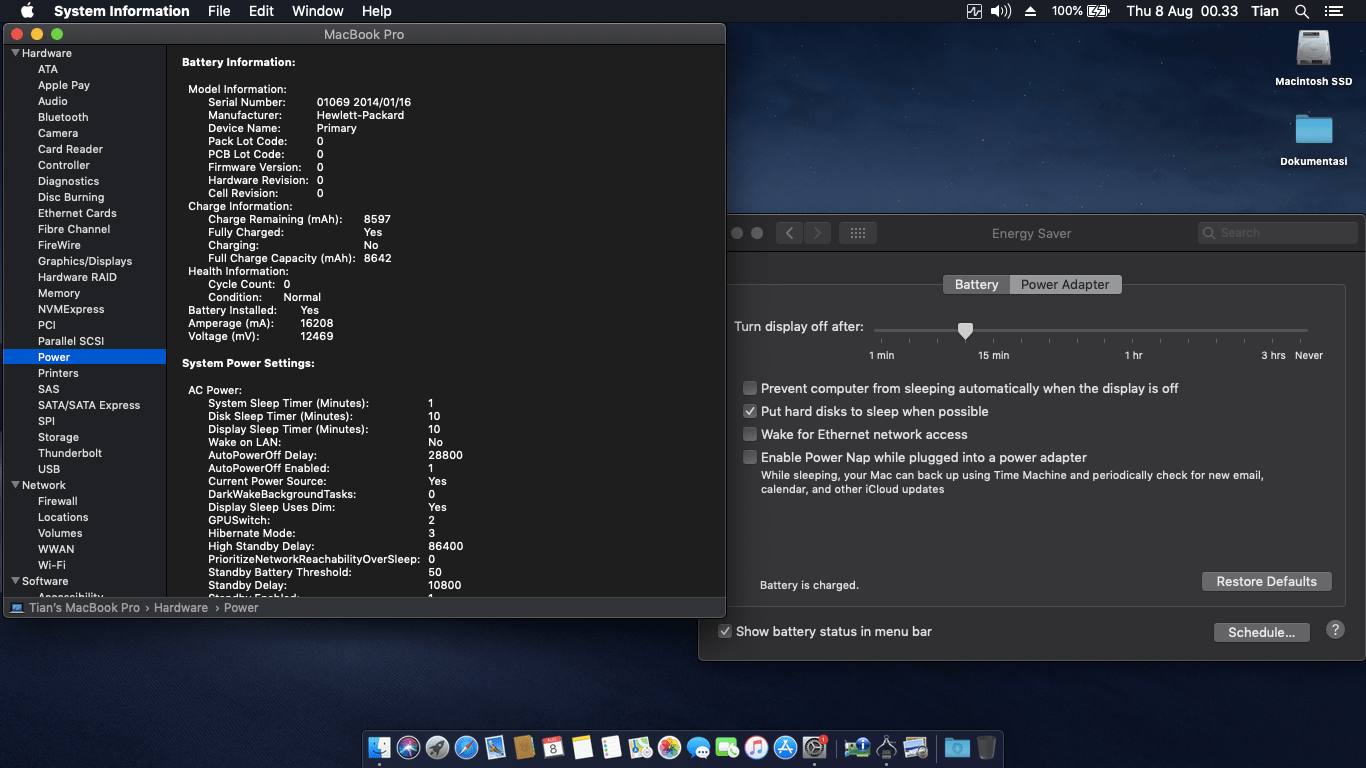This screenshot has height=768, width=1366.
Task: Click Tian's MacBook Pro in path bar
Action: point(84,608)
